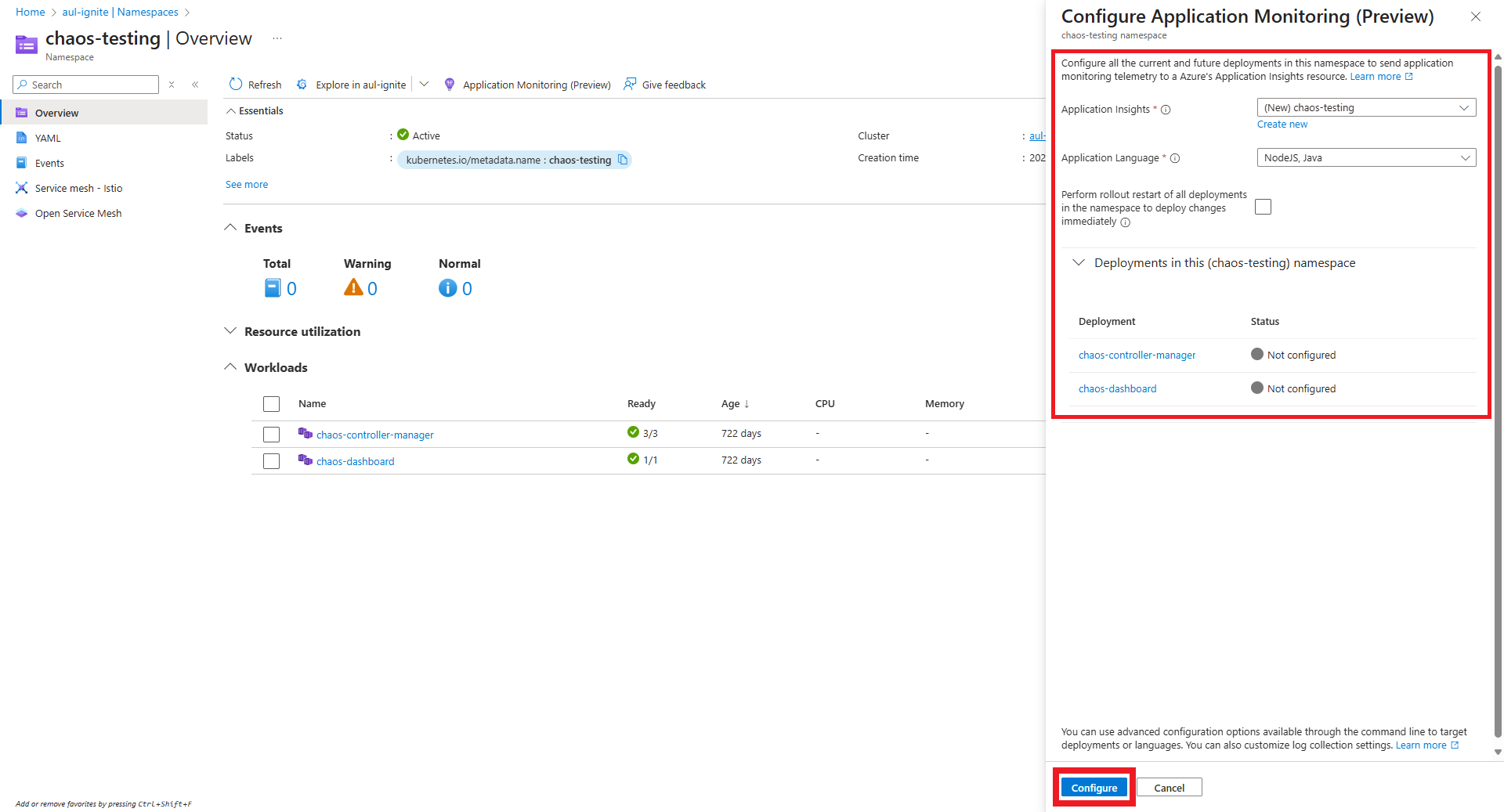Expand the Resource utilization section
1504x812 pixels.
coord(230,331)
